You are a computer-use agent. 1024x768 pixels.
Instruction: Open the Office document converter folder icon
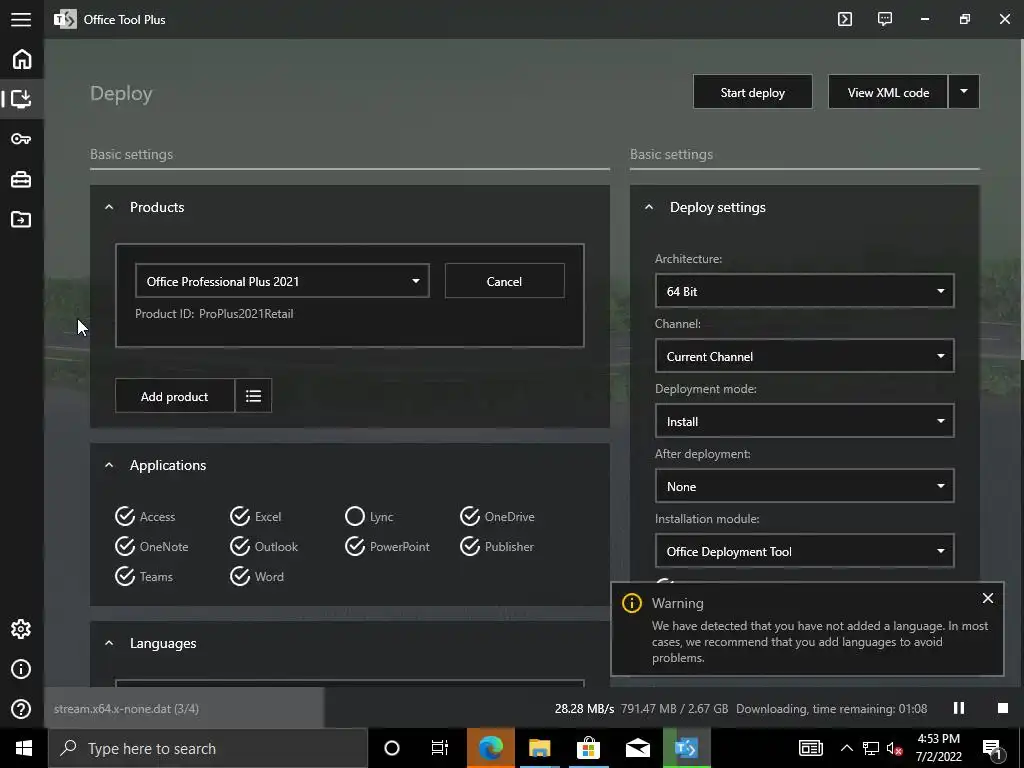point(21,219)
